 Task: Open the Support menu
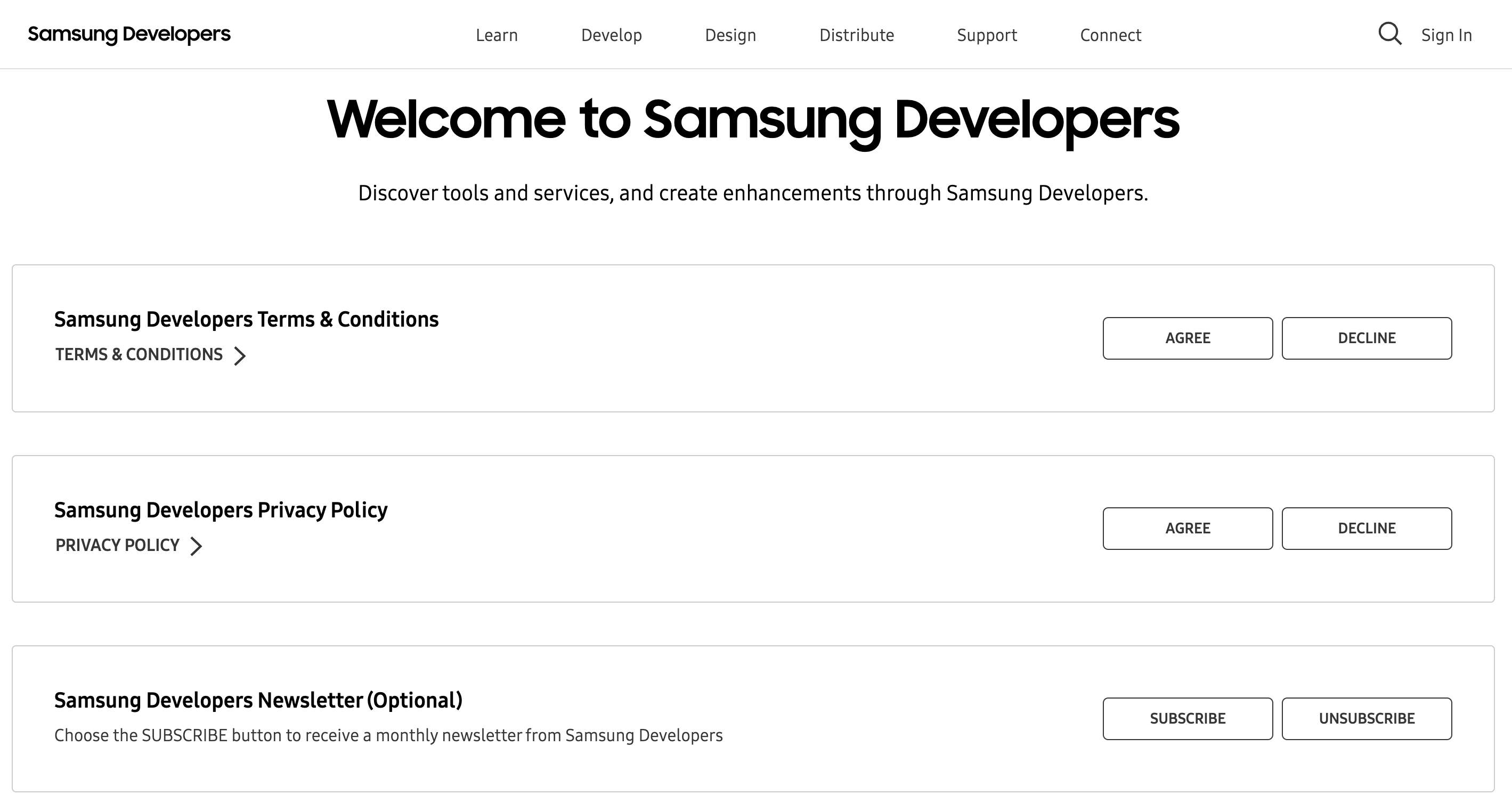(987, 35)
